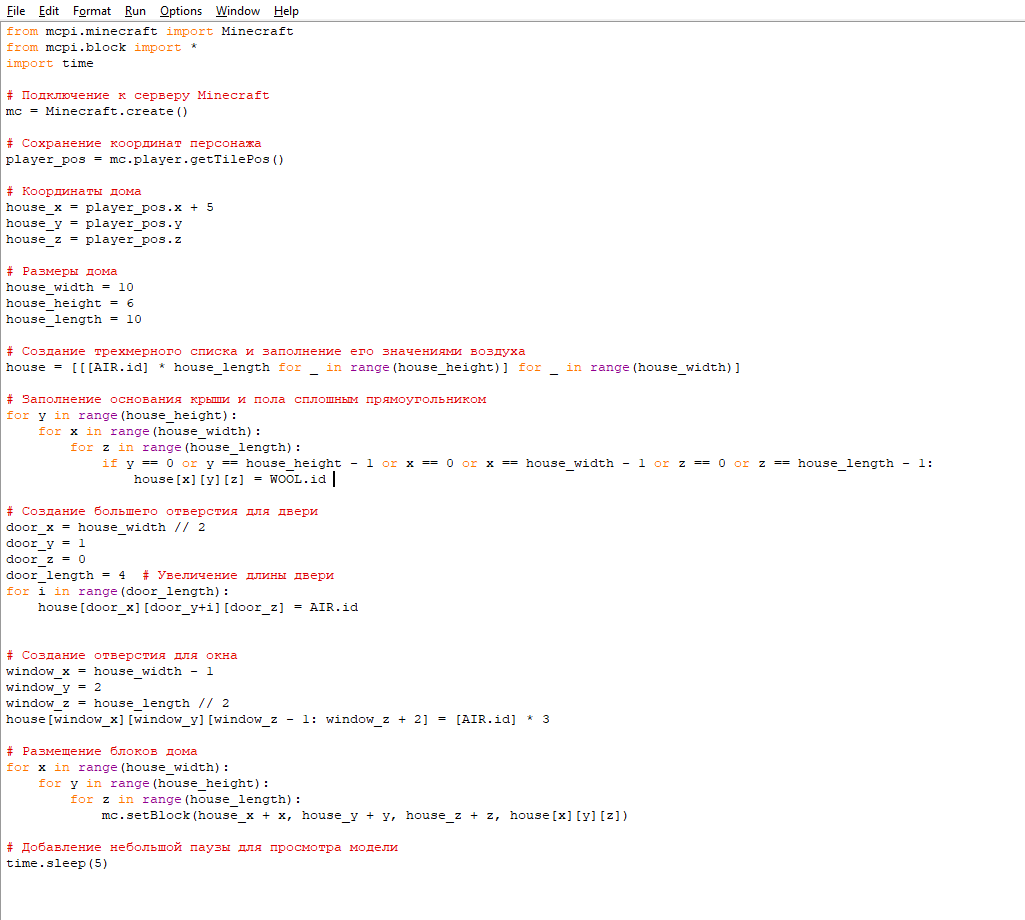The image size is (1025, 920).
Task: Click unindented line 'for x in range(house_width):'
Action: coord(118,768)
